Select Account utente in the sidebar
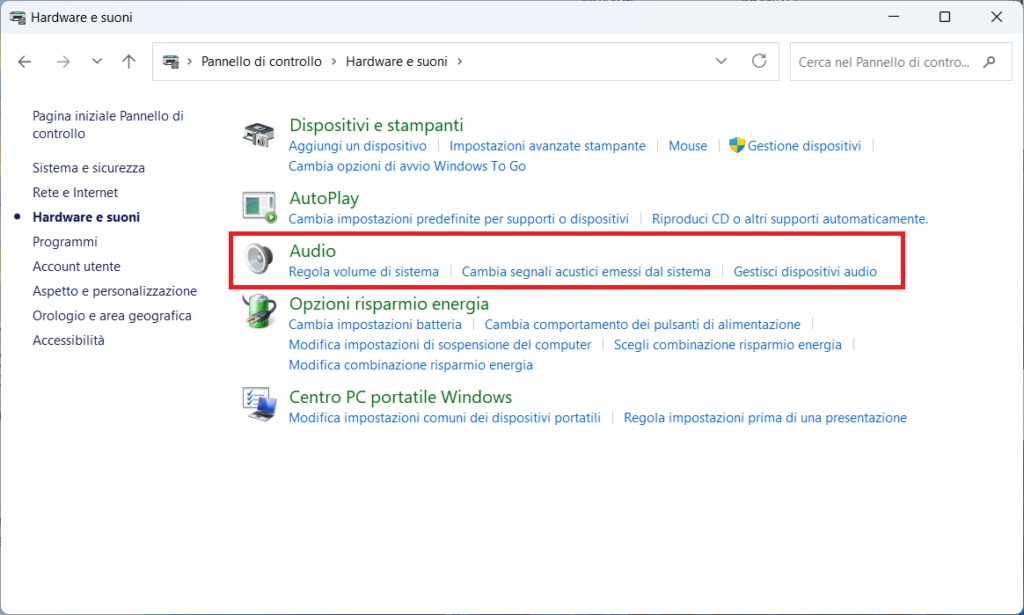This screenshot has height=615, width=1024. pos(76,267)
